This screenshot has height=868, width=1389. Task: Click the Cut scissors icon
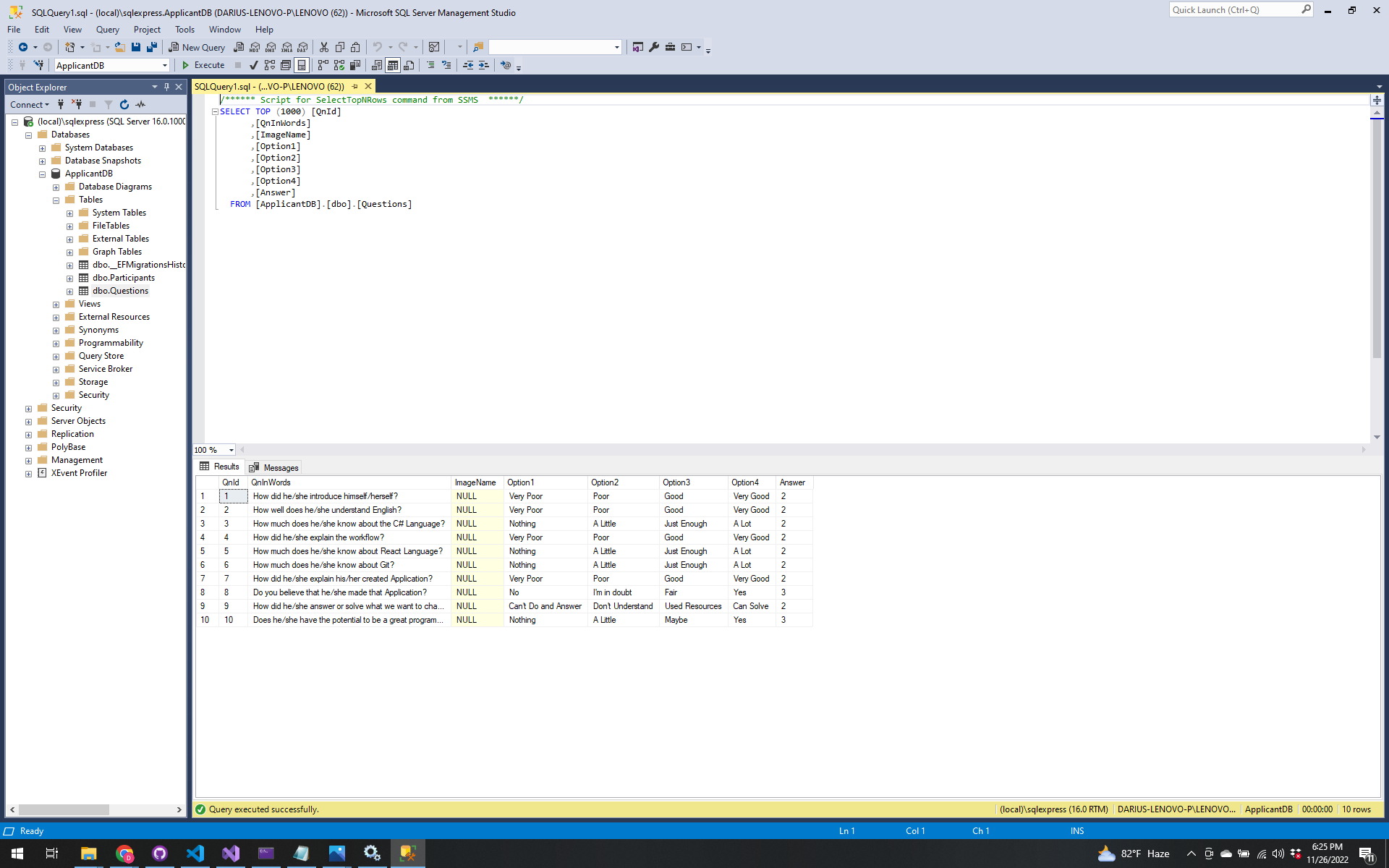(323, 47)
